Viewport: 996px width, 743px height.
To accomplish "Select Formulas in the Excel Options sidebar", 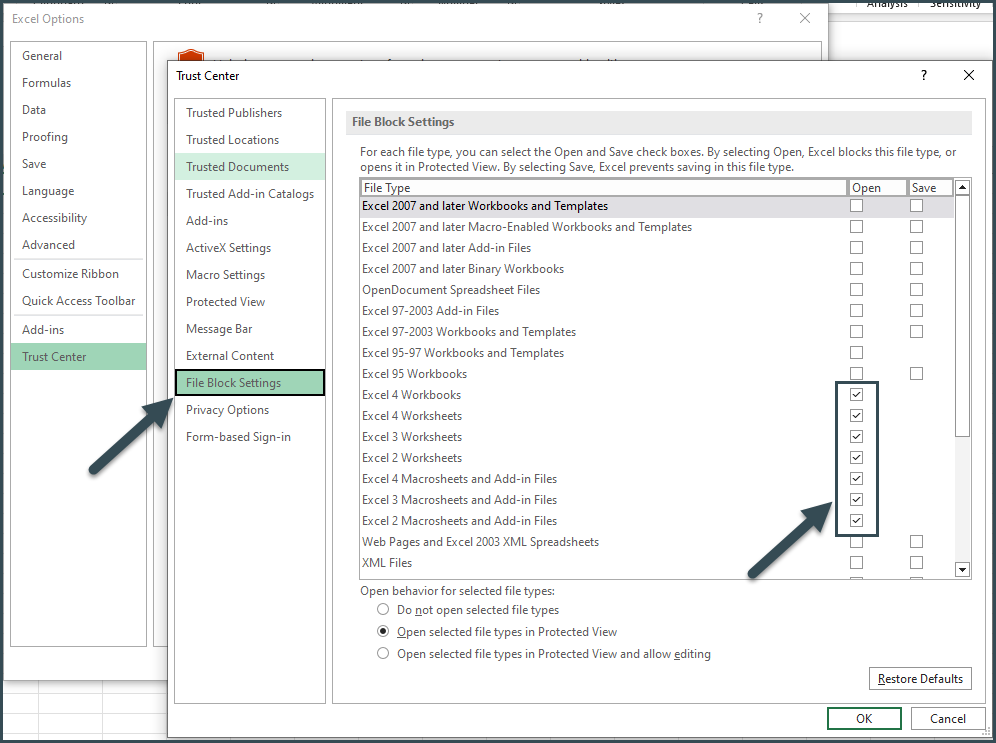I will click(44, 82).
